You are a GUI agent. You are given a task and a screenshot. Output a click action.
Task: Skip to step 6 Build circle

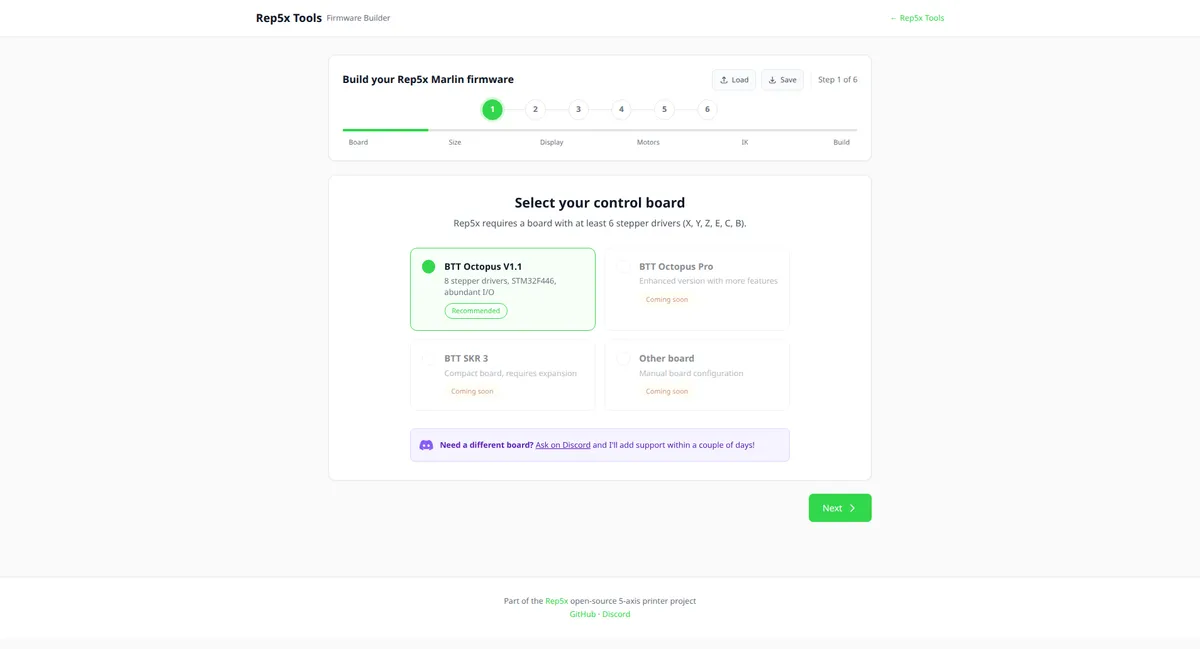pyautogui.click(x=707, y=110)
